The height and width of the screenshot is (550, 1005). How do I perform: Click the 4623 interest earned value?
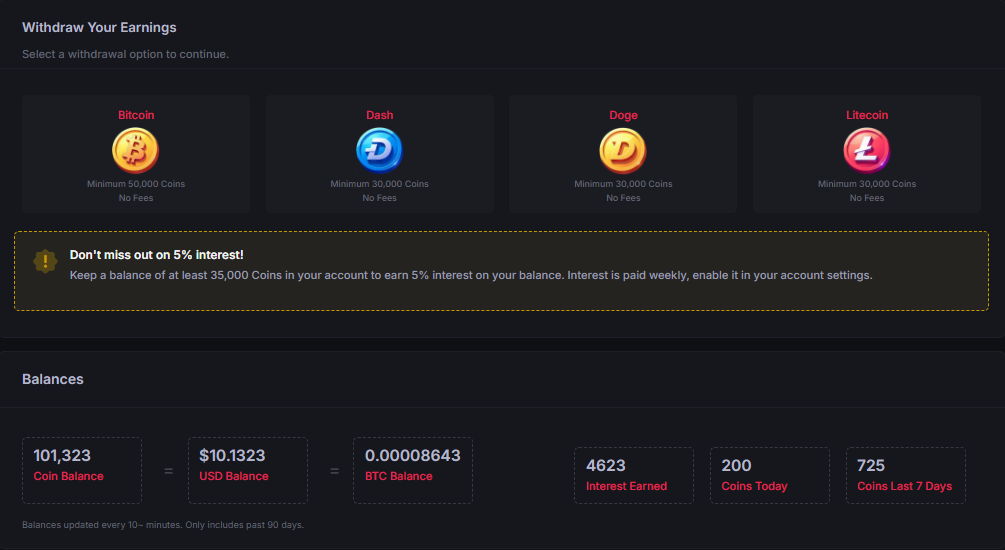(x=605, y=465)
